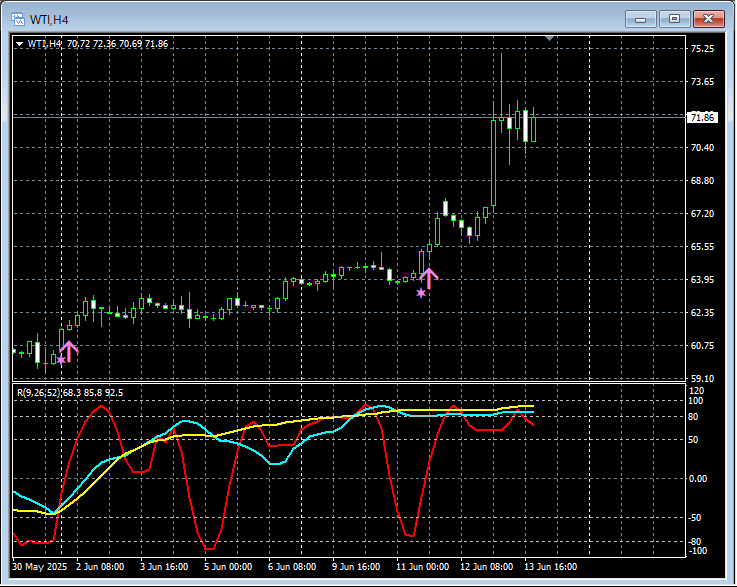Click the gray chart shift triangle at top
Viewport: 737px width, 587px height.
(x=549, y=39)
